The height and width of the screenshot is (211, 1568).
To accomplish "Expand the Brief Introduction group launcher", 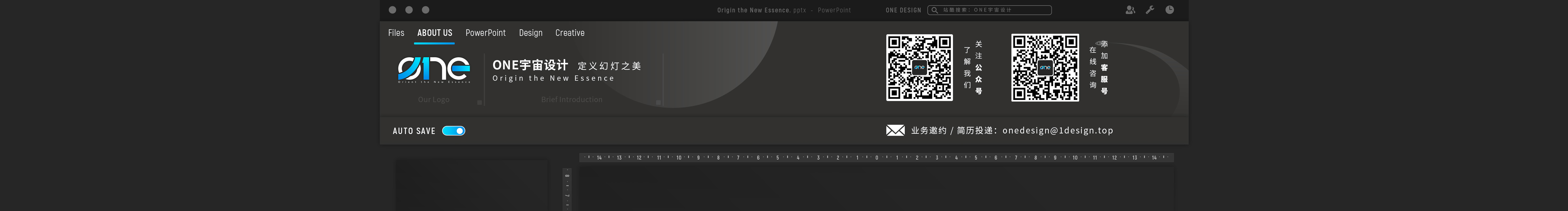I will click(658, 102).
